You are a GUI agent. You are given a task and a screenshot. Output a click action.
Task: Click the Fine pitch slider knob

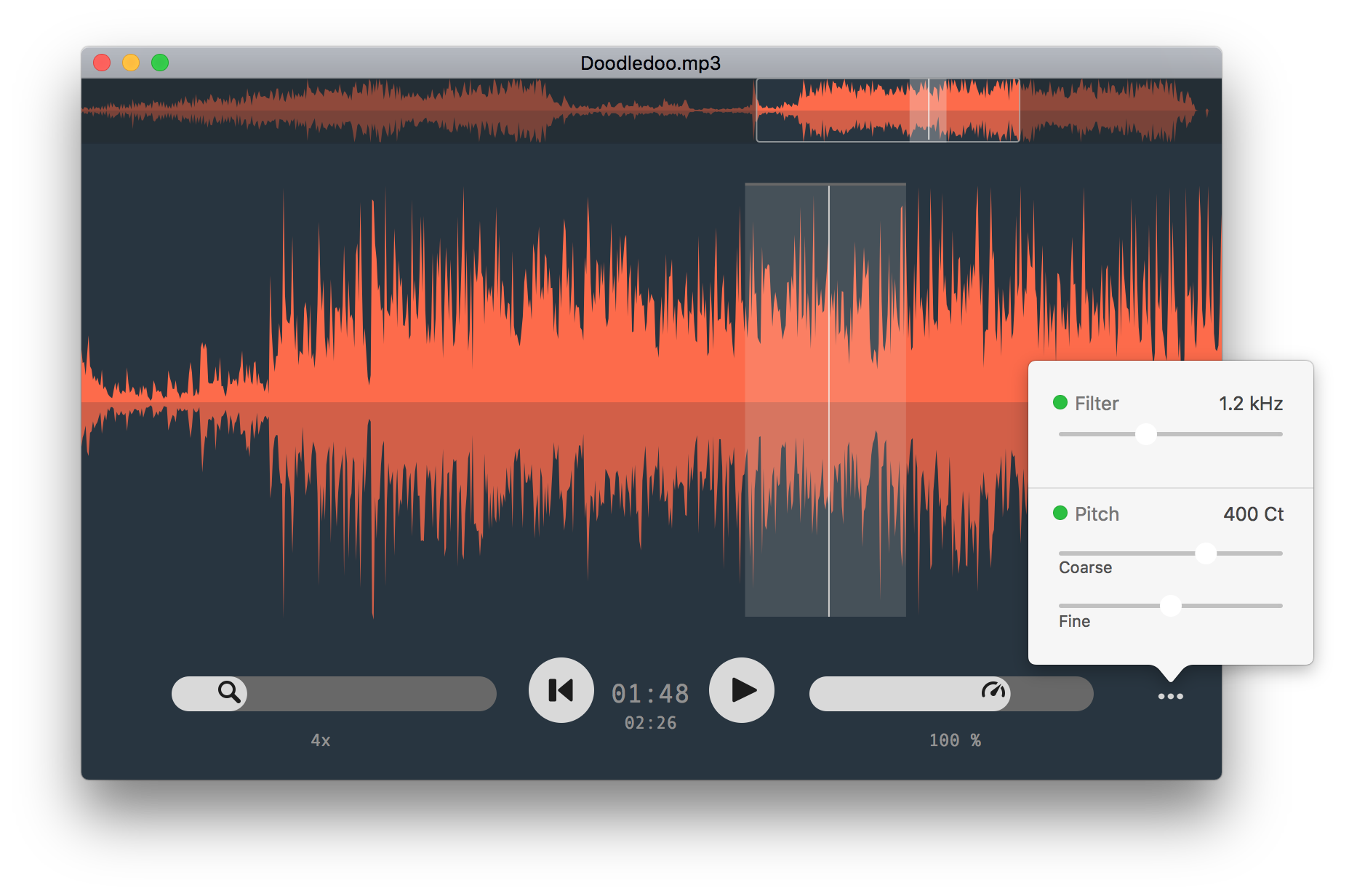[1171, 606]
